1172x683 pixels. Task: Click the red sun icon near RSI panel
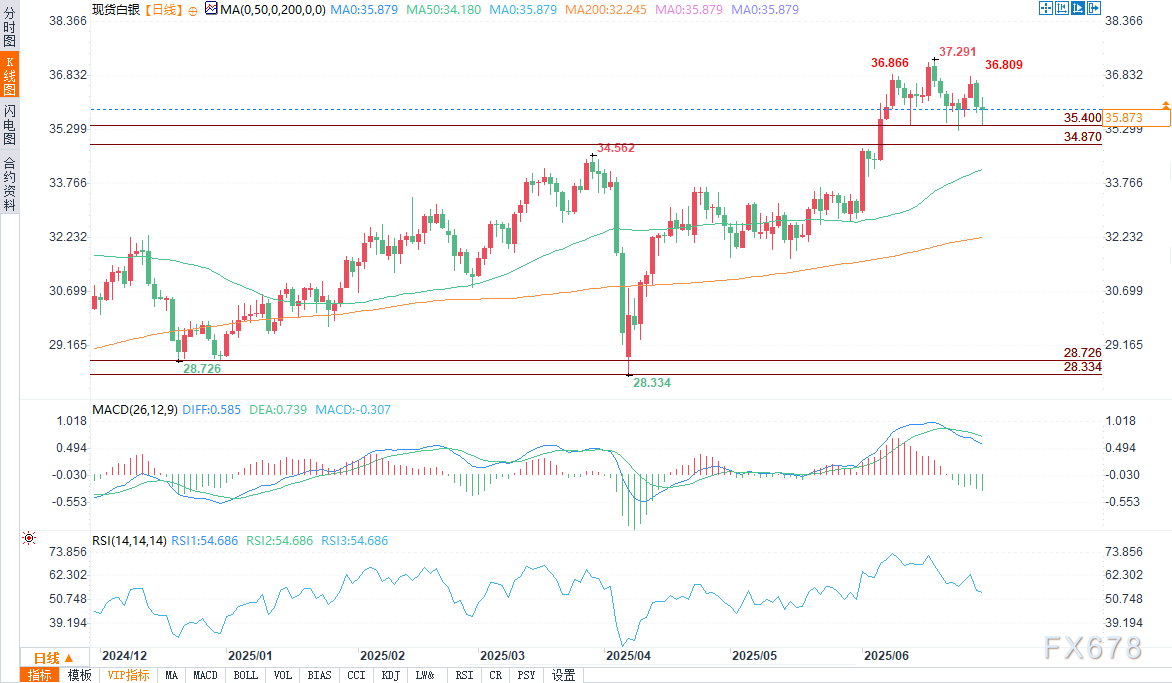point(28,538)
